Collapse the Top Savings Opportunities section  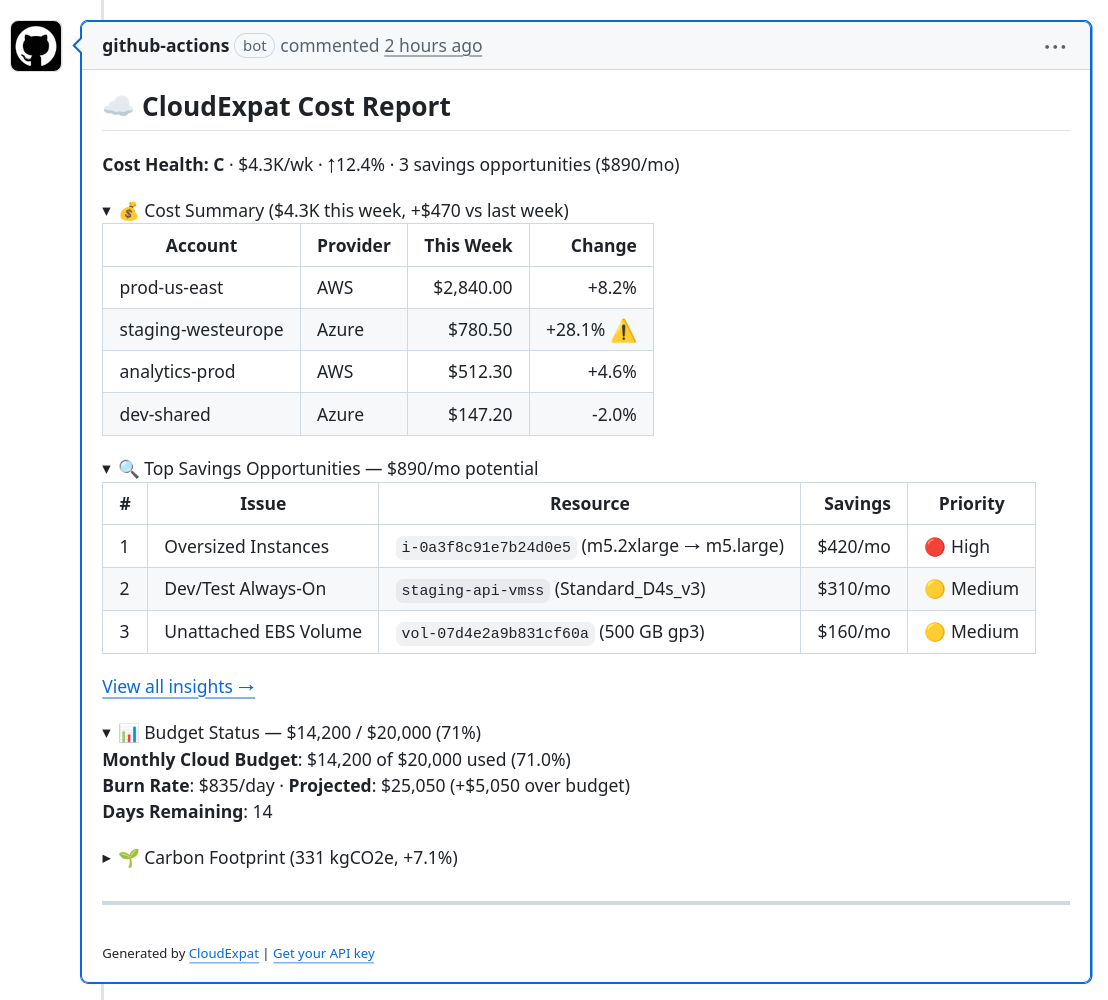coord(107,469)
